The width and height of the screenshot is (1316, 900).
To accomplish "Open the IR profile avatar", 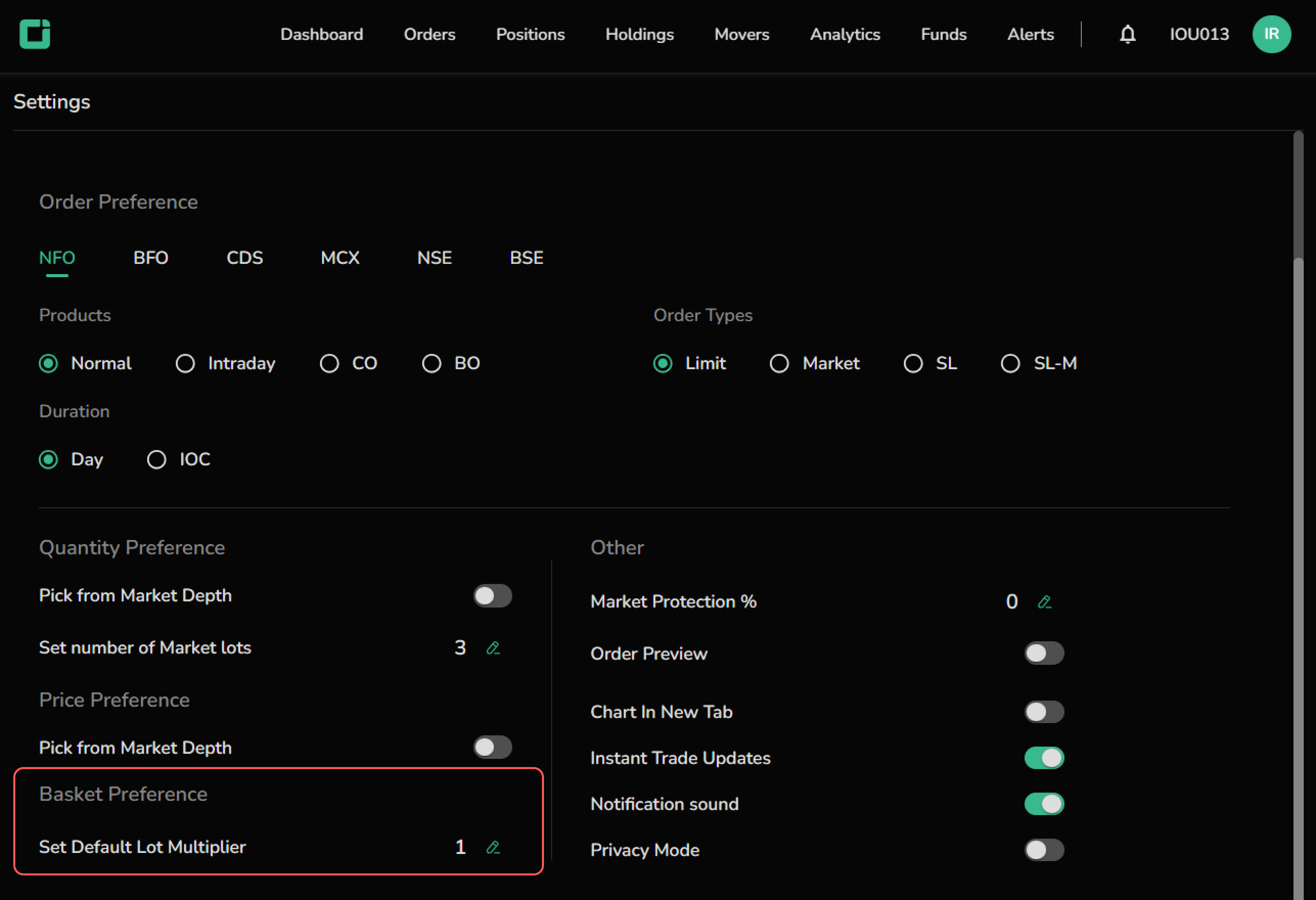I will pyautogui.click(x=1272, y=34).
